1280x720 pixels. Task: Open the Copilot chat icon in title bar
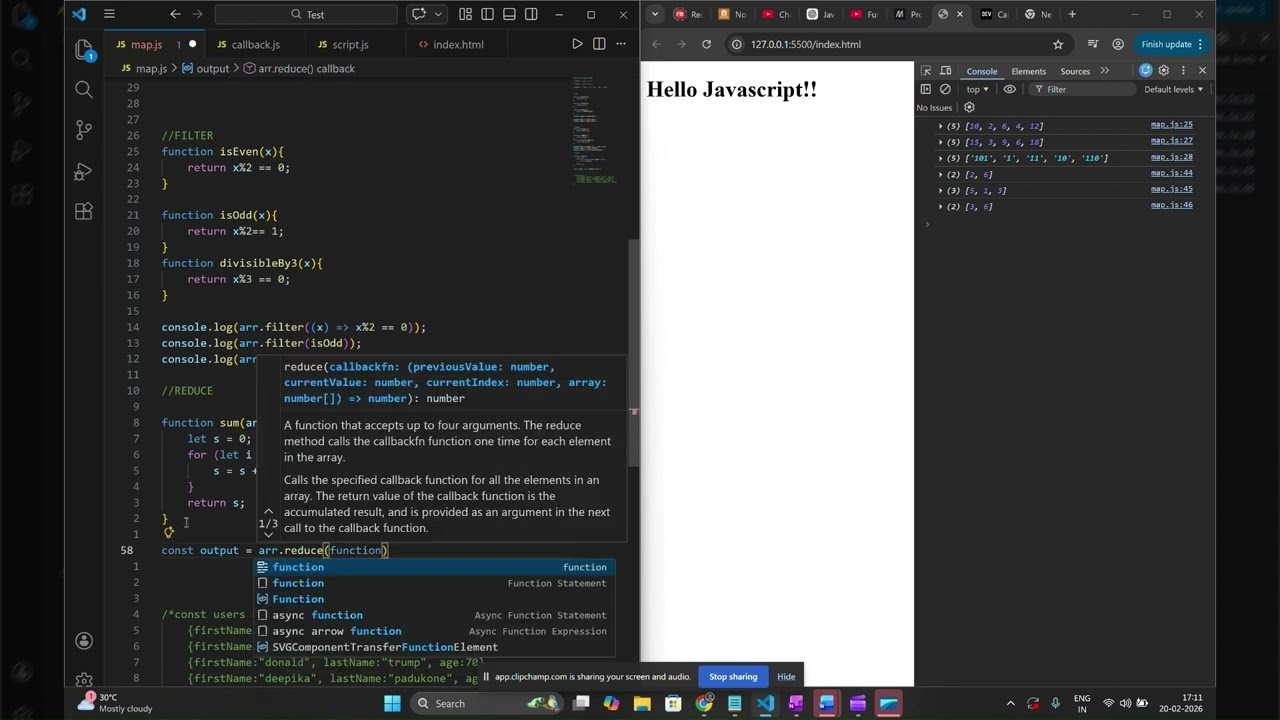pyautogui.click(x=419, y=14)
